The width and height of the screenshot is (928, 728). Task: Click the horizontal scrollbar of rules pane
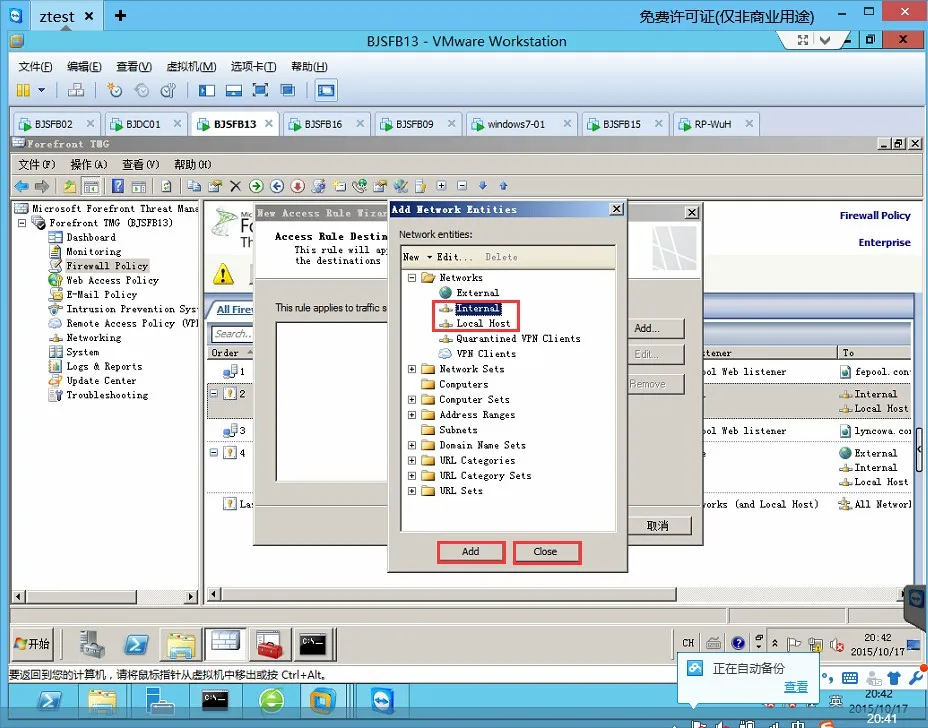[x=449, y=594]
